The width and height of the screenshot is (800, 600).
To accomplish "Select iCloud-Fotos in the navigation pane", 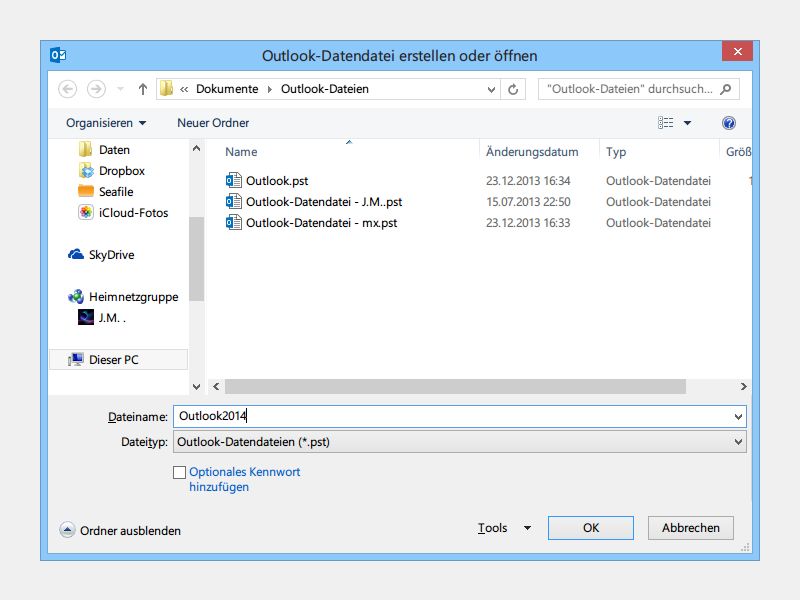I will tap(133, 212).
